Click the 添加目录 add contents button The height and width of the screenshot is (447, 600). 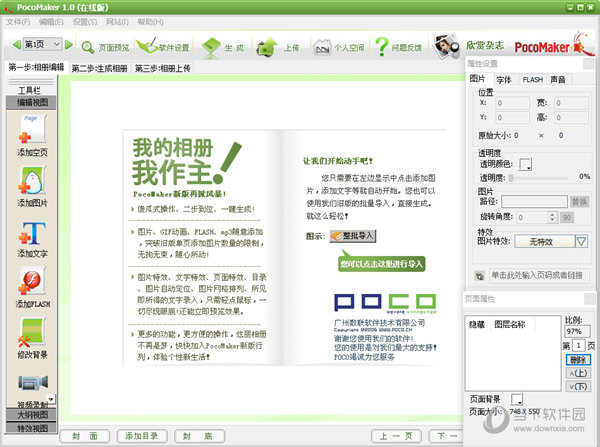(142, 436)
